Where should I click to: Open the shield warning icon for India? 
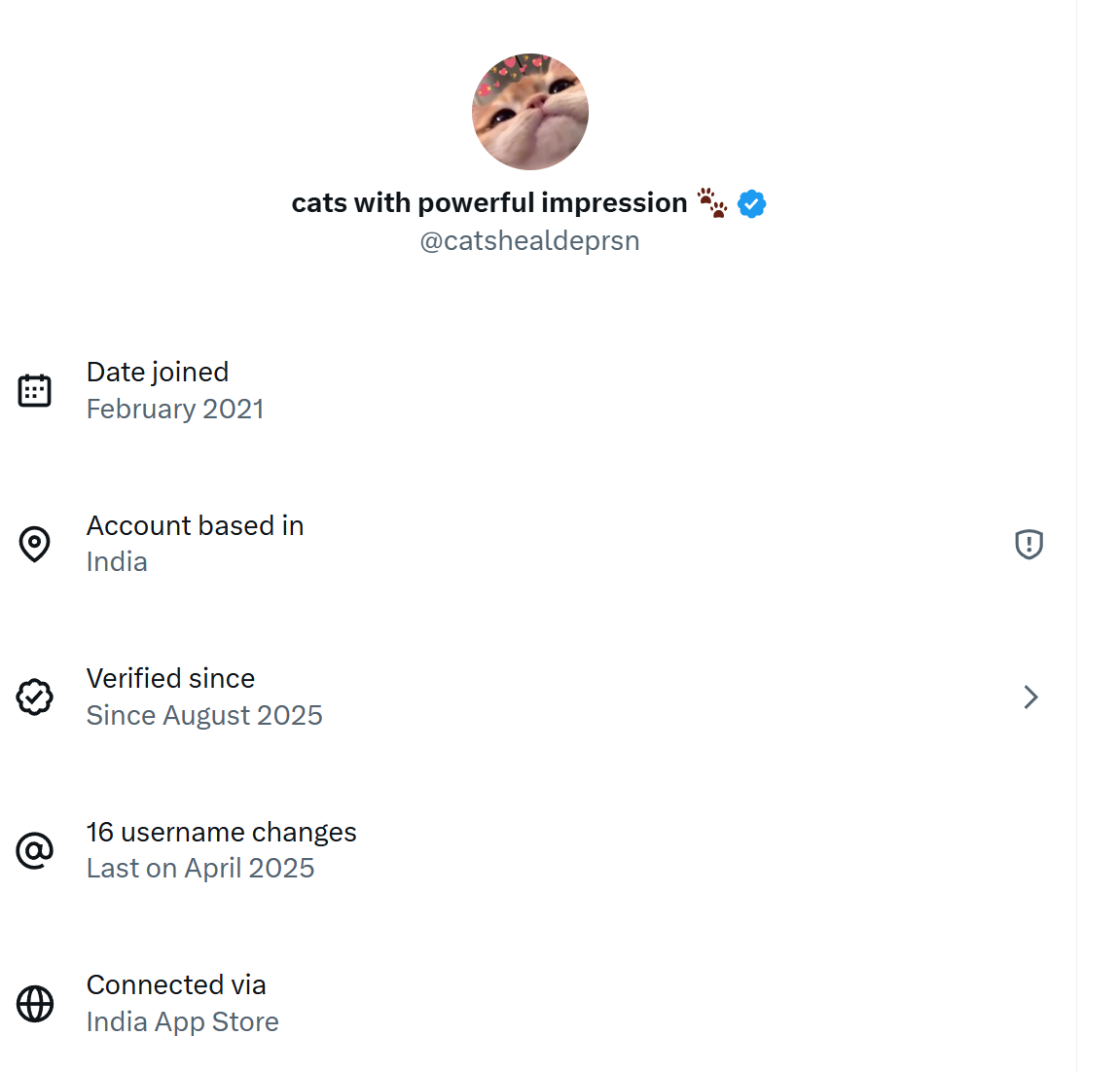coord(1029,544)
